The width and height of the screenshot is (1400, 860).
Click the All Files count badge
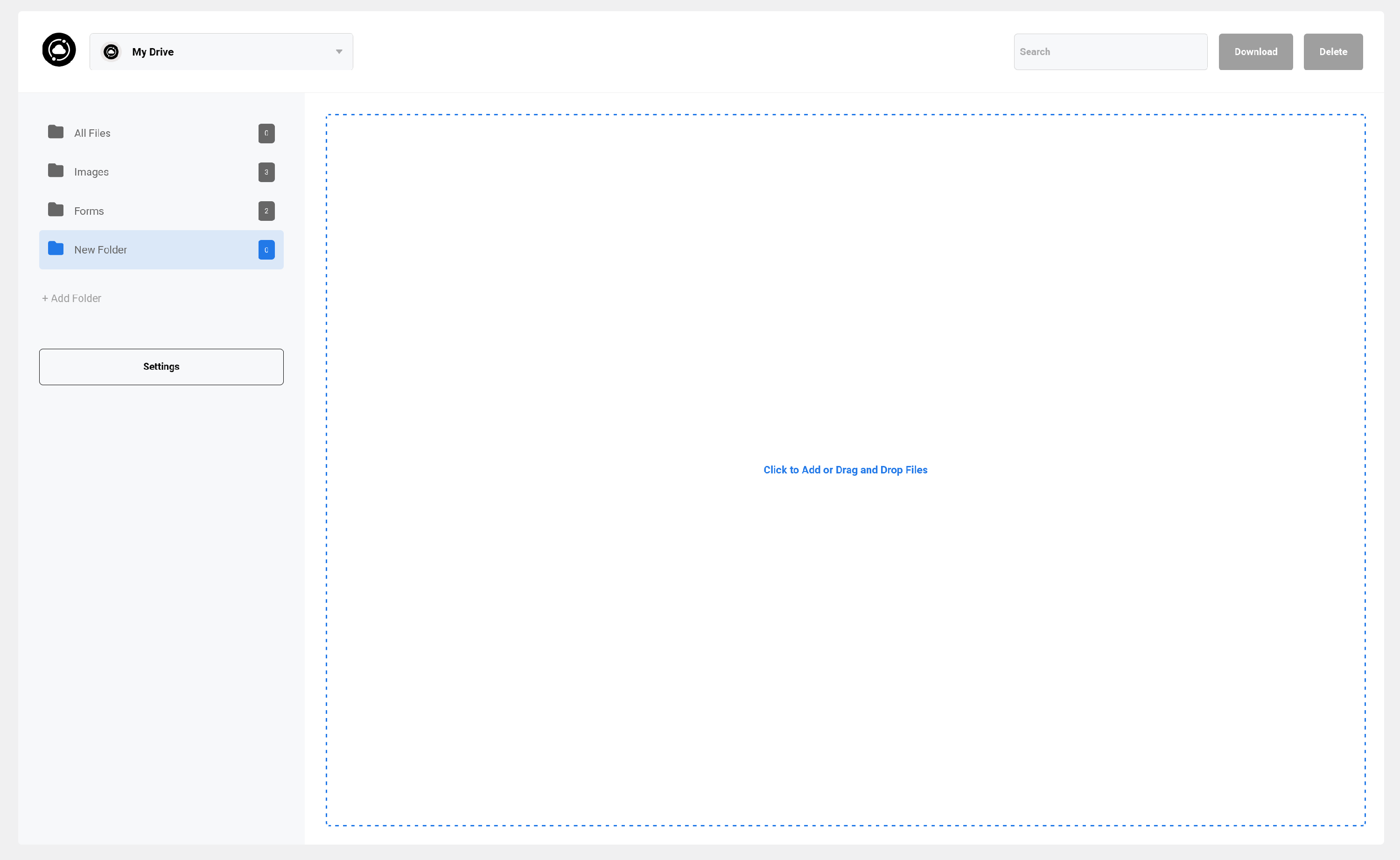[266, 133]
